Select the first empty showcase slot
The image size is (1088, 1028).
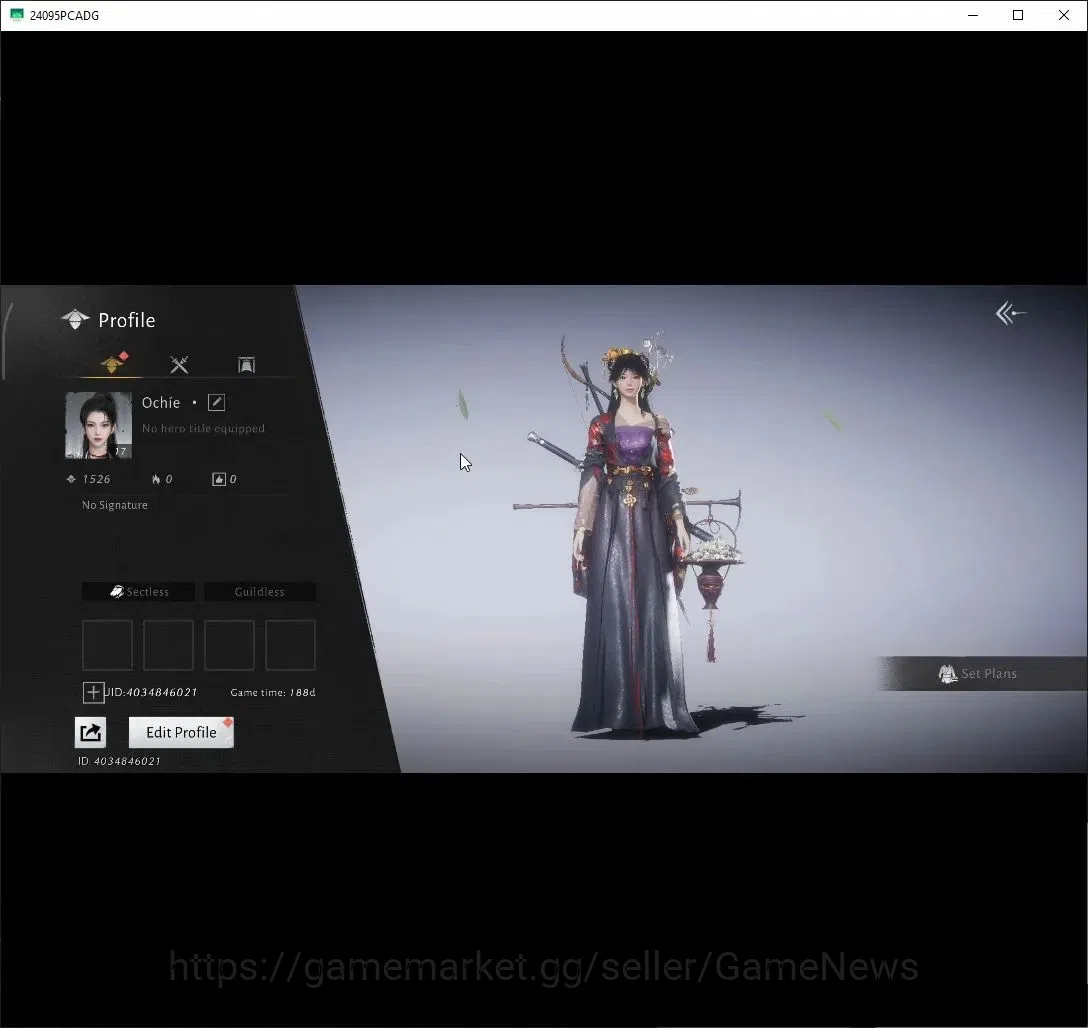click(108, 645)
